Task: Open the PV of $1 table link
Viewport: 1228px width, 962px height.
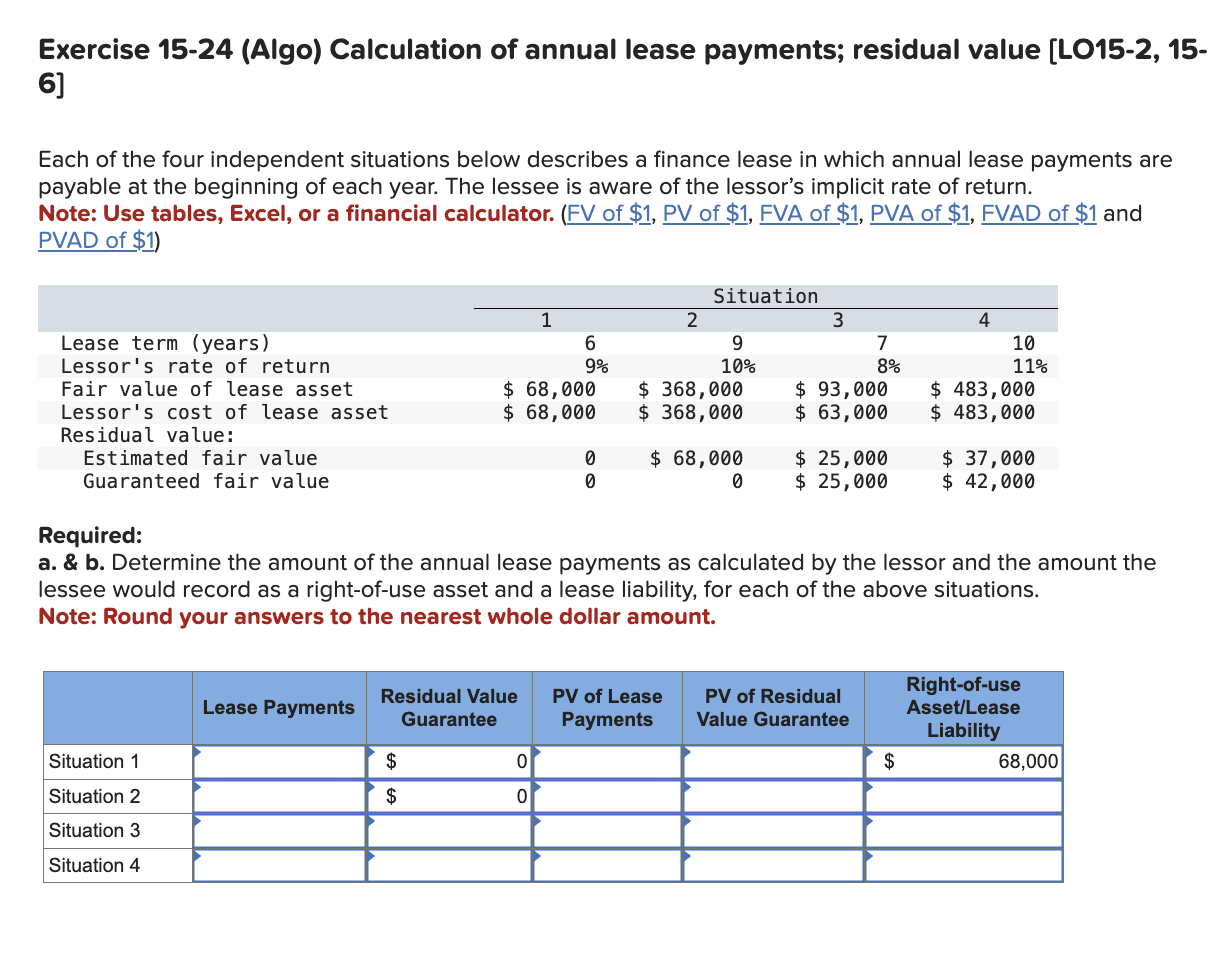Action: (704, 213)
